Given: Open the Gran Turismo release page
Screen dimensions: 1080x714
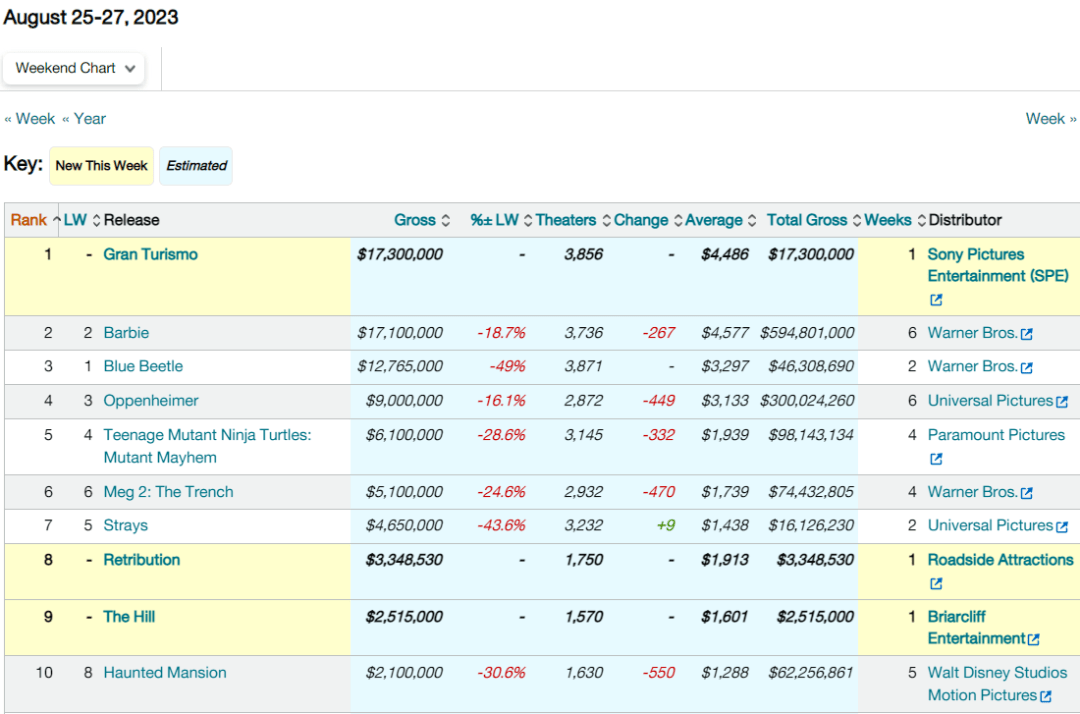Looking at the screenshot, I should coord(150,254).
